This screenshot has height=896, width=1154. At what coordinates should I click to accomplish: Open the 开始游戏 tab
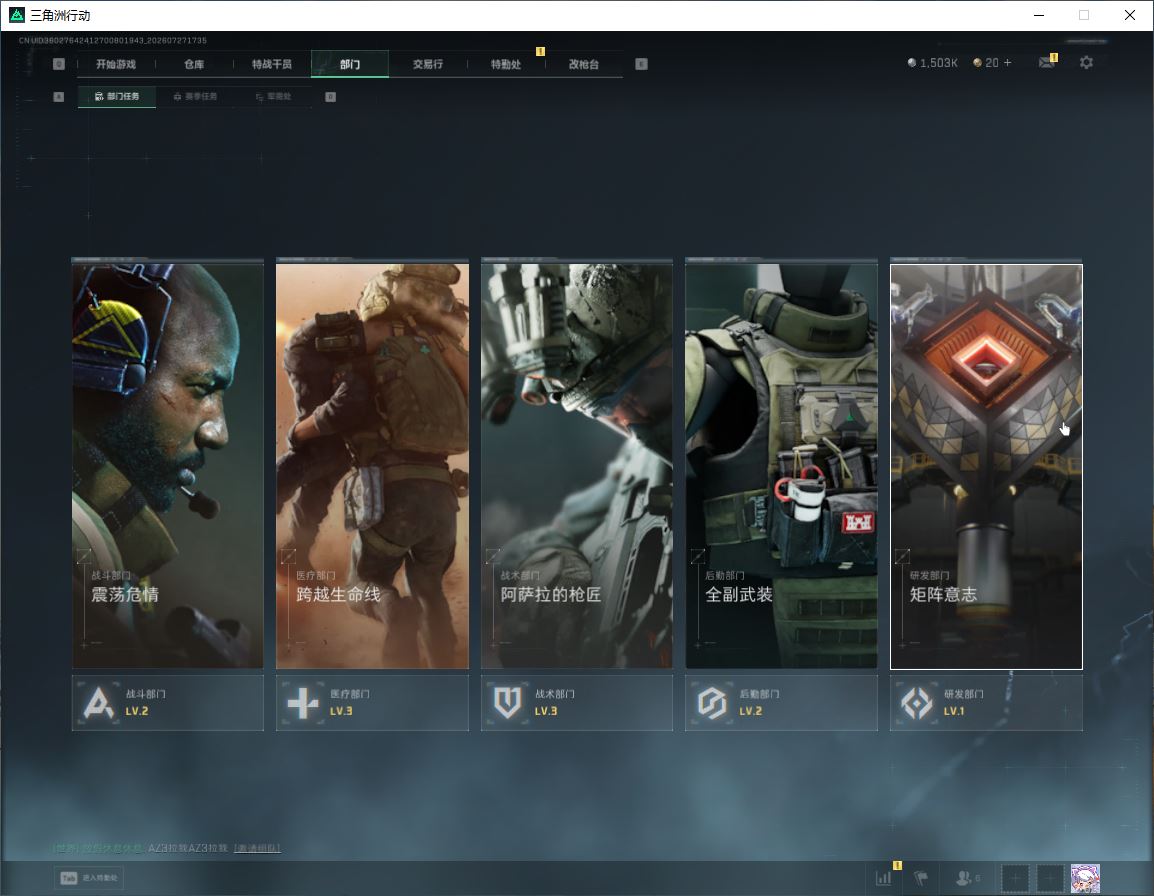click(x=116, y=64)
